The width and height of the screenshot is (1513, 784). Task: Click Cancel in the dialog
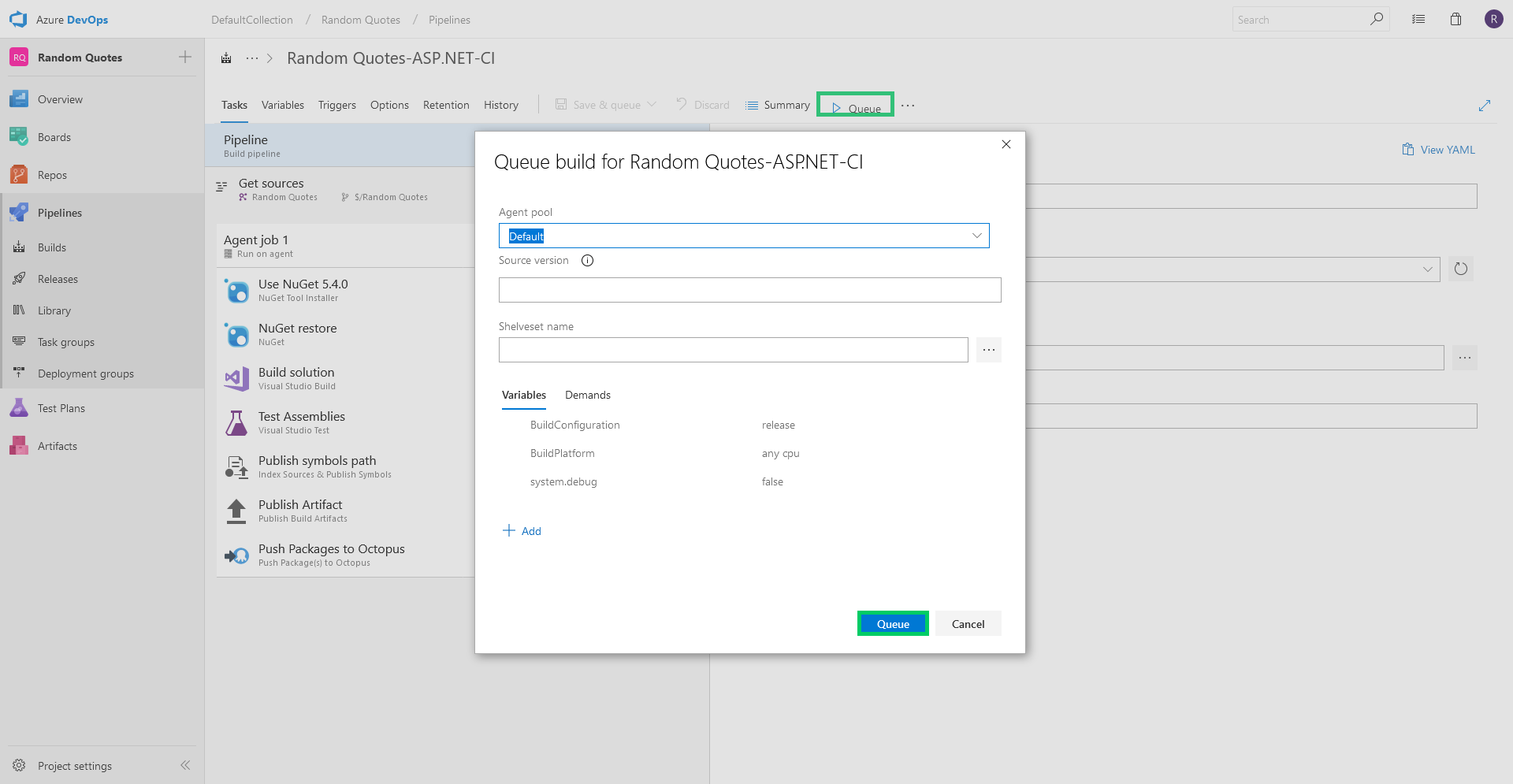(x=968, y=623)
